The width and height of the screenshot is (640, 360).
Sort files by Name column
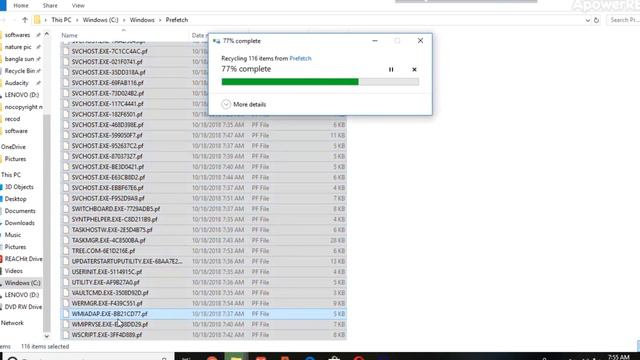[x=69, y=36]
